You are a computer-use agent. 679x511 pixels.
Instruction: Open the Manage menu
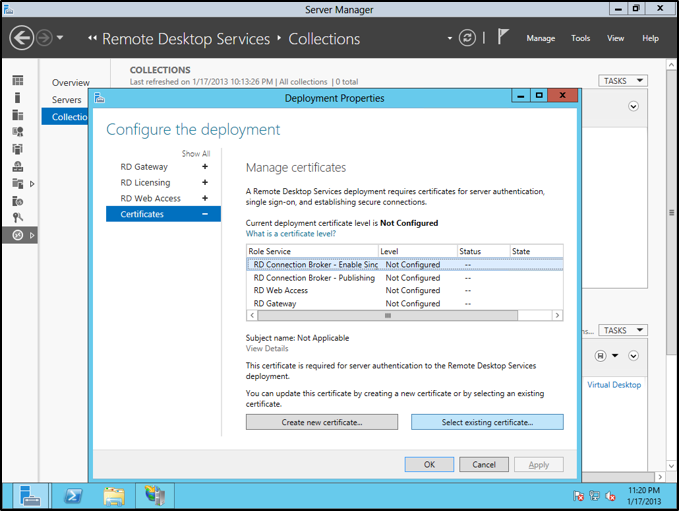[x=540, y=38]
